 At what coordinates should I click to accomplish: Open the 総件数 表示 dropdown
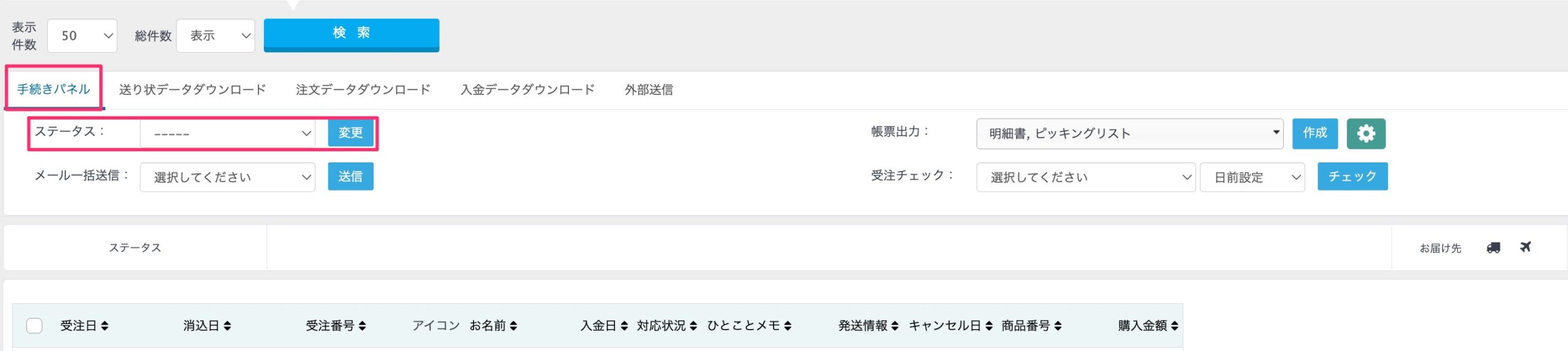(x=216, y=36)
